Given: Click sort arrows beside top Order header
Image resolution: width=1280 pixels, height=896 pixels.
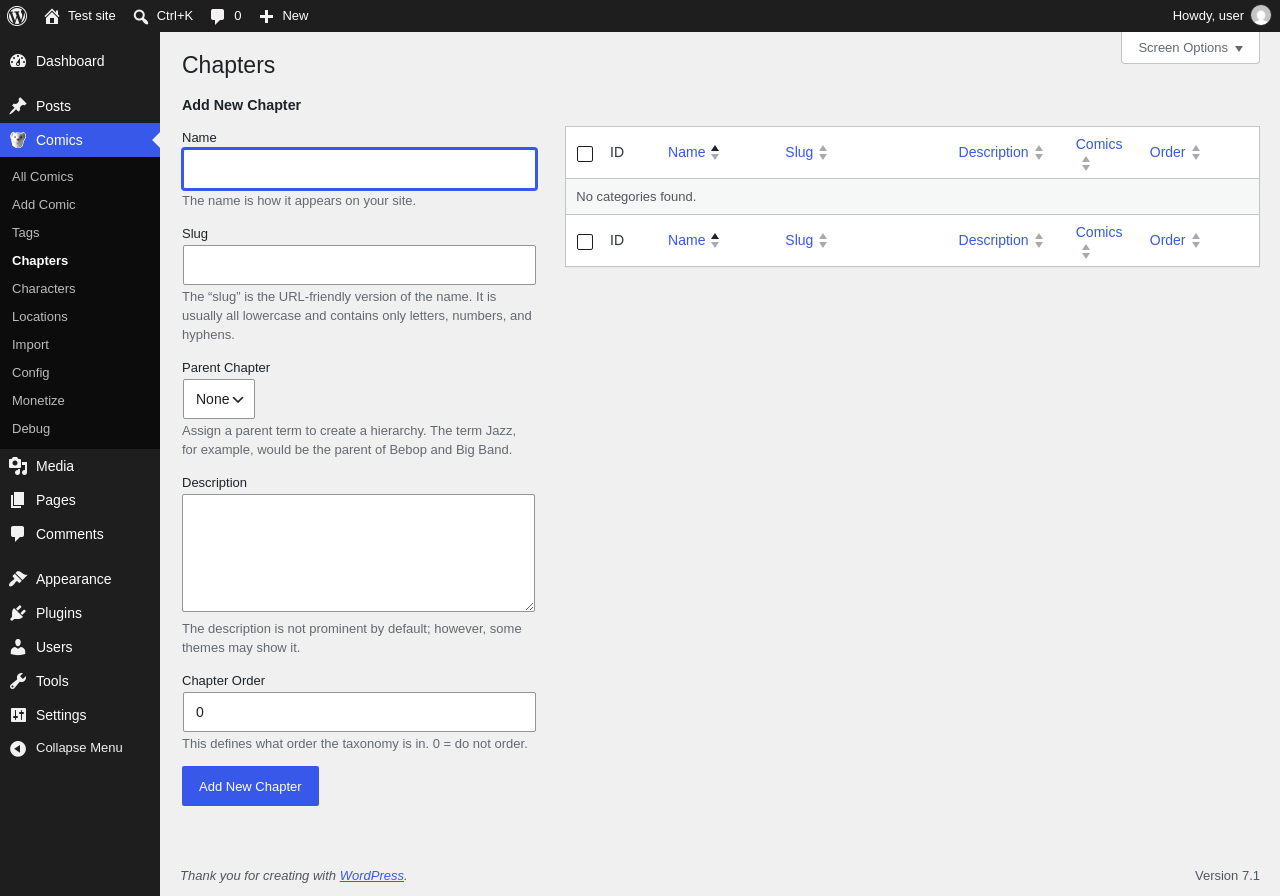Looking at the screenshot, I should [1196, 152].
